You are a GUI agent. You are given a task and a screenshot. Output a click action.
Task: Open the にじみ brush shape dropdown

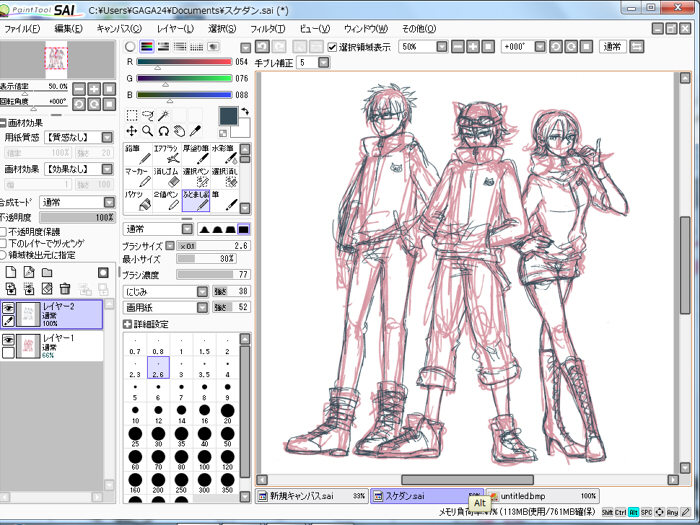coord(203,292)
